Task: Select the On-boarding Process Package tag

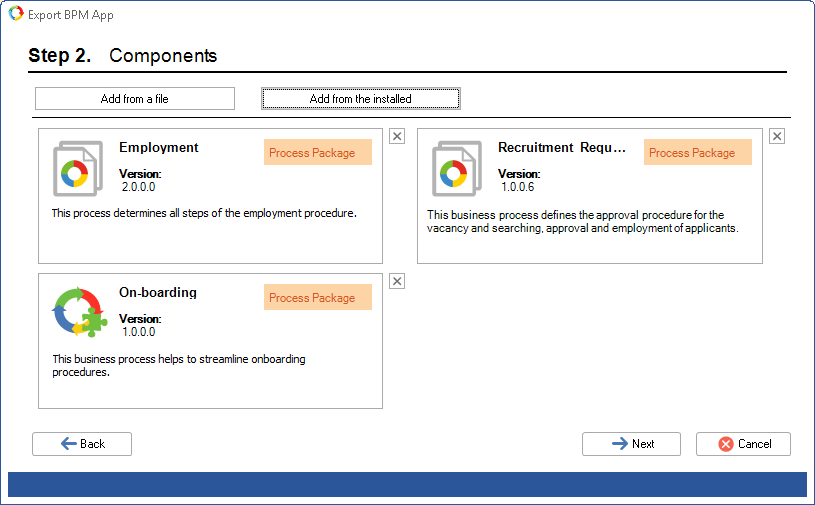Action: click(318, 297)
